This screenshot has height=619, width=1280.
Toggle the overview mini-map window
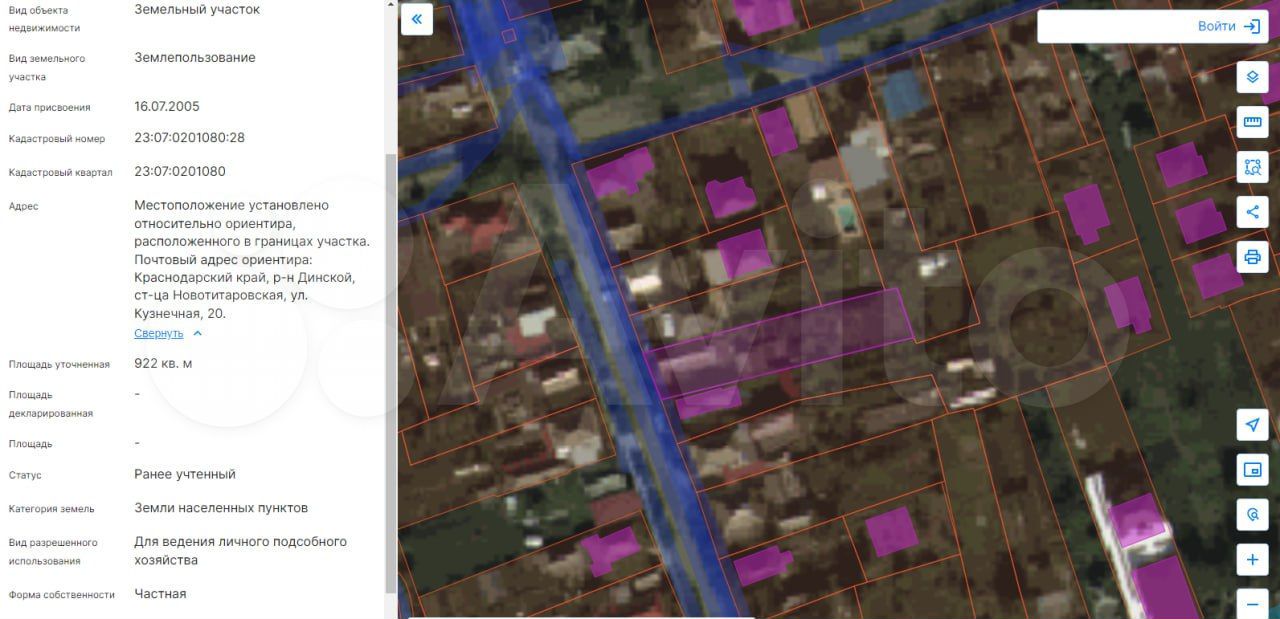tap(1252, 470)
